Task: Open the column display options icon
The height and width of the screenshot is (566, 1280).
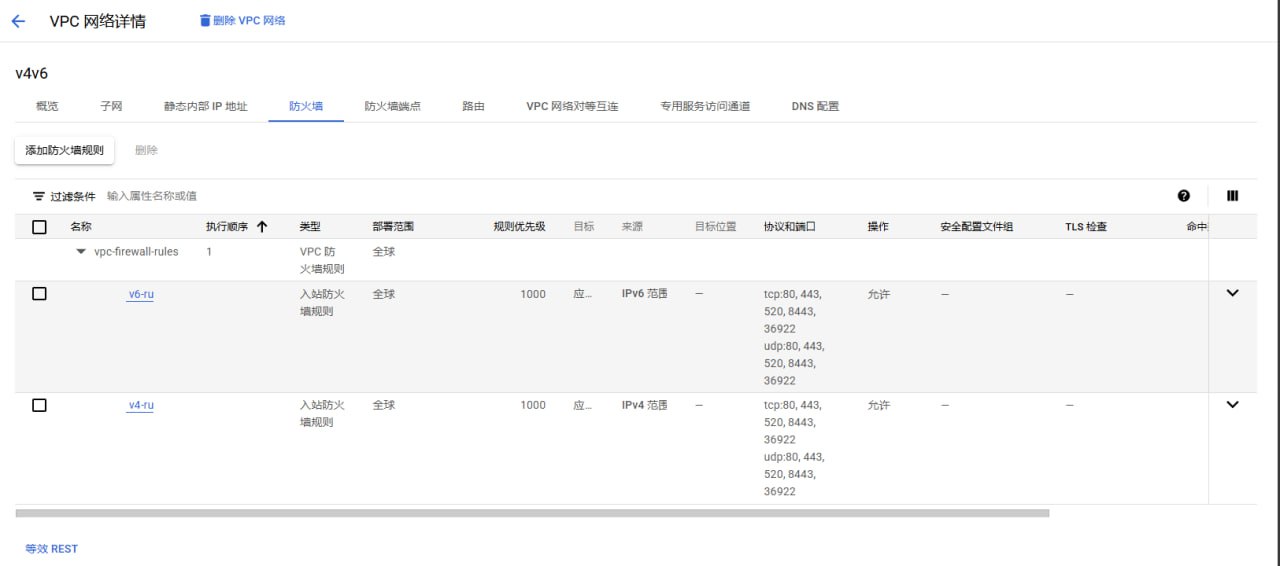Action: point(1232,196)
